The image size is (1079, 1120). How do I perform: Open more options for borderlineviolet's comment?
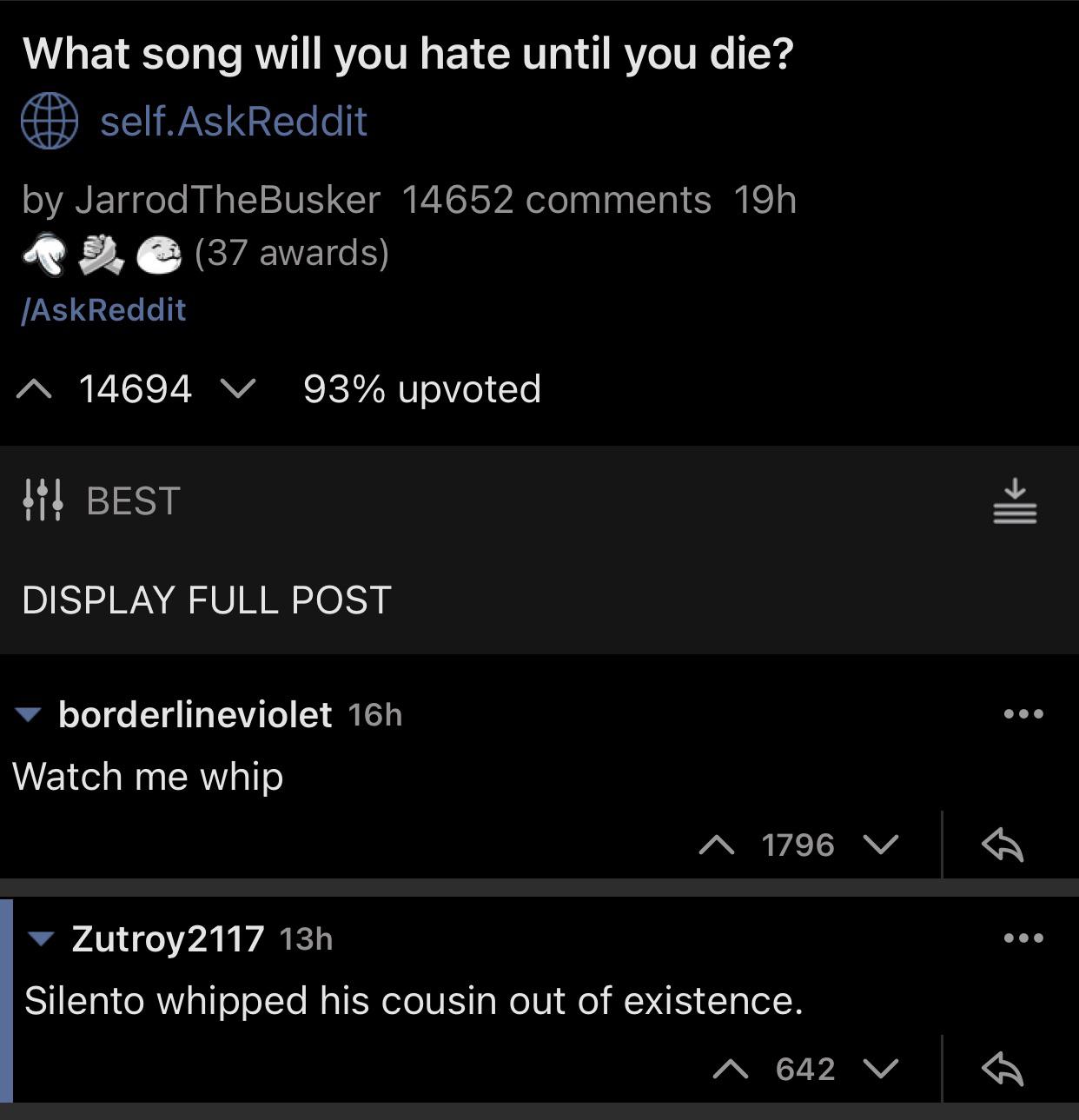pyautogui.click(x=1023, y=714)
